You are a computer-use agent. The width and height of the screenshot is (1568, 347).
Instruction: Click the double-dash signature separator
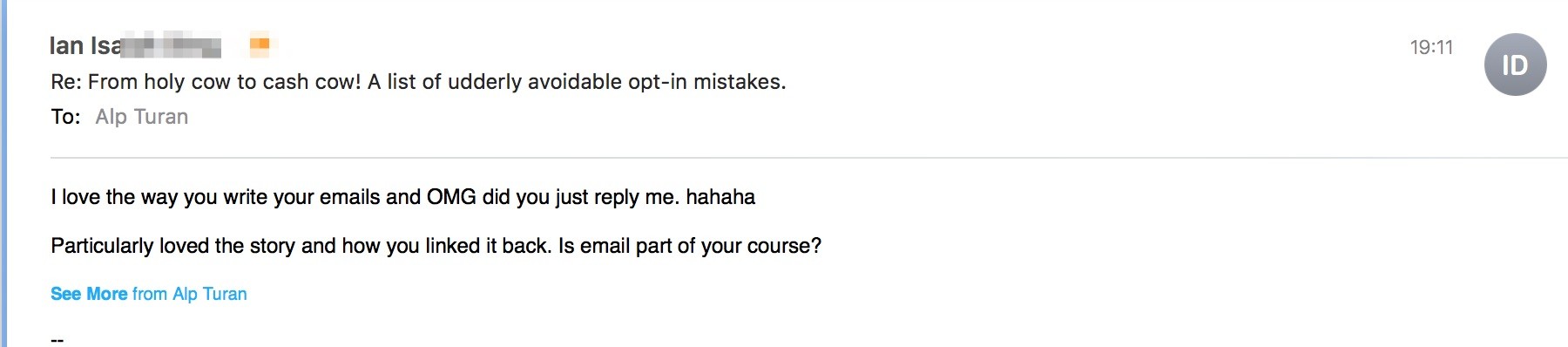pos(57,339)
